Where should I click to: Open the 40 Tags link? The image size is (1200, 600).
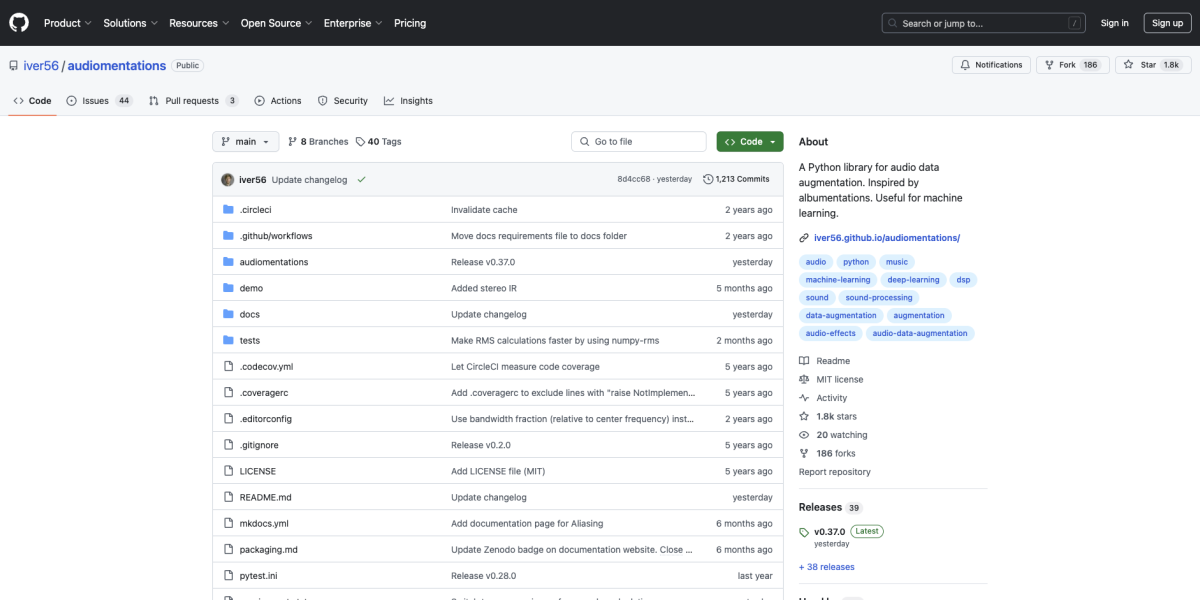click(x=378, y=142)
